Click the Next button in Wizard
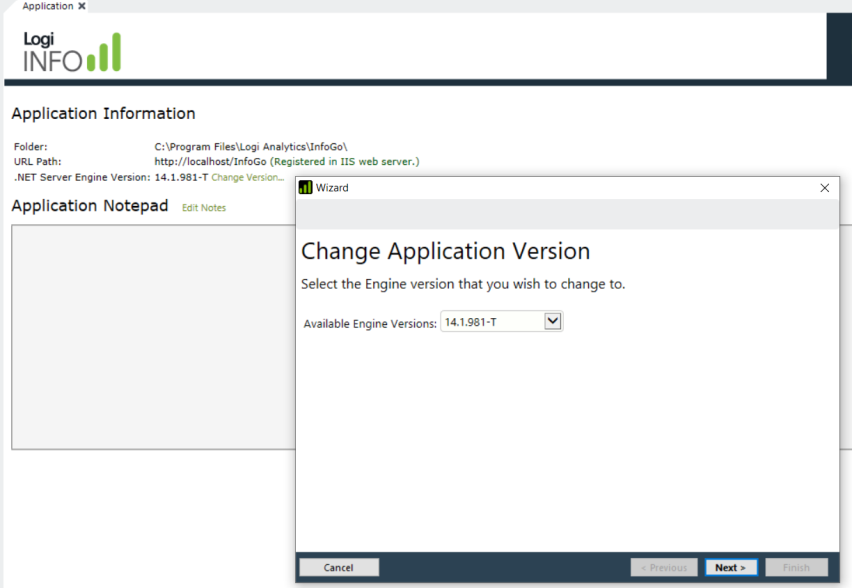The height and width of the screenshot is (588, 852). [x=731, y=567]
